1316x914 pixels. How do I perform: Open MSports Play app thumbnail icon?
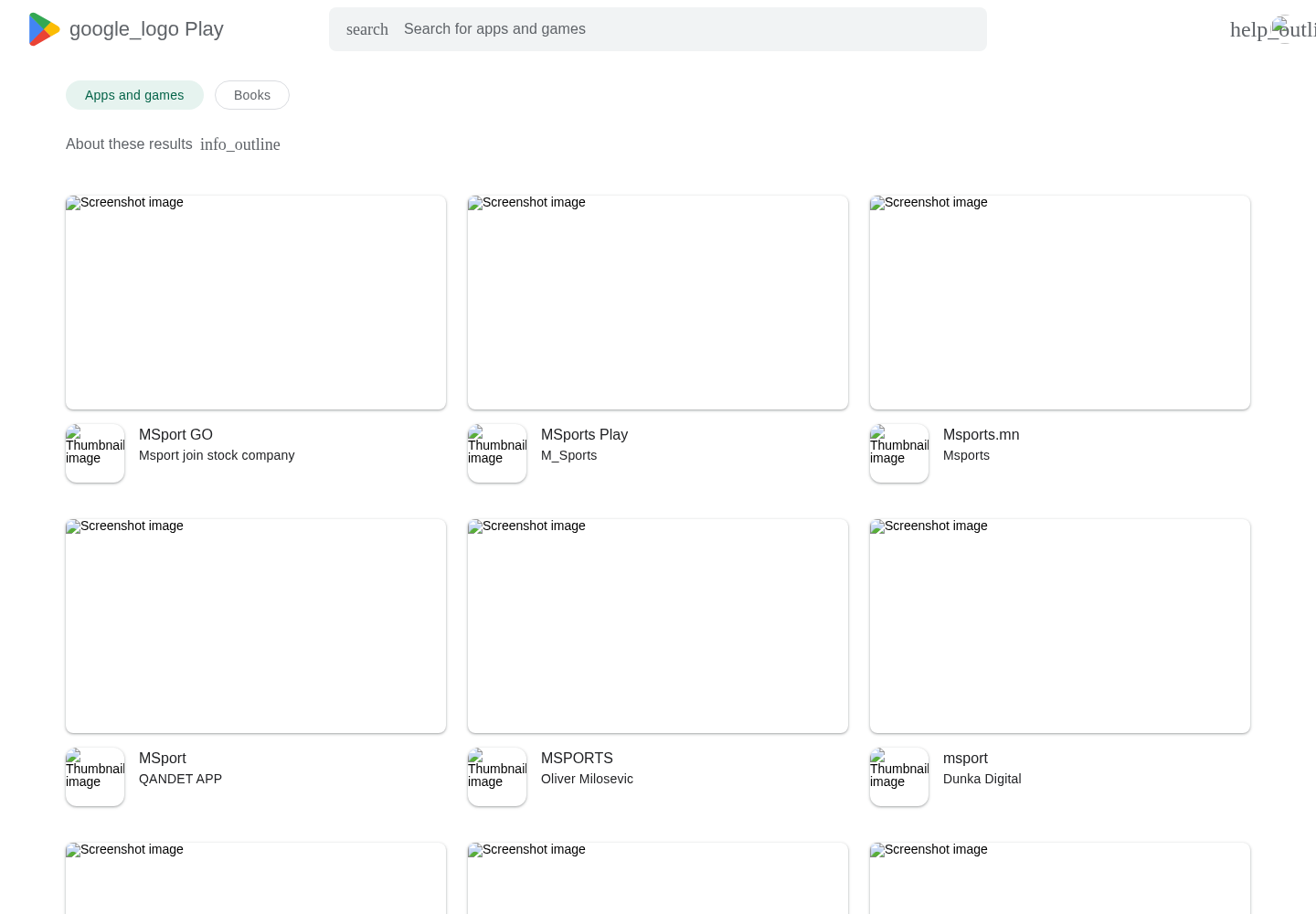pyautogui.click(x=497, y=453)
